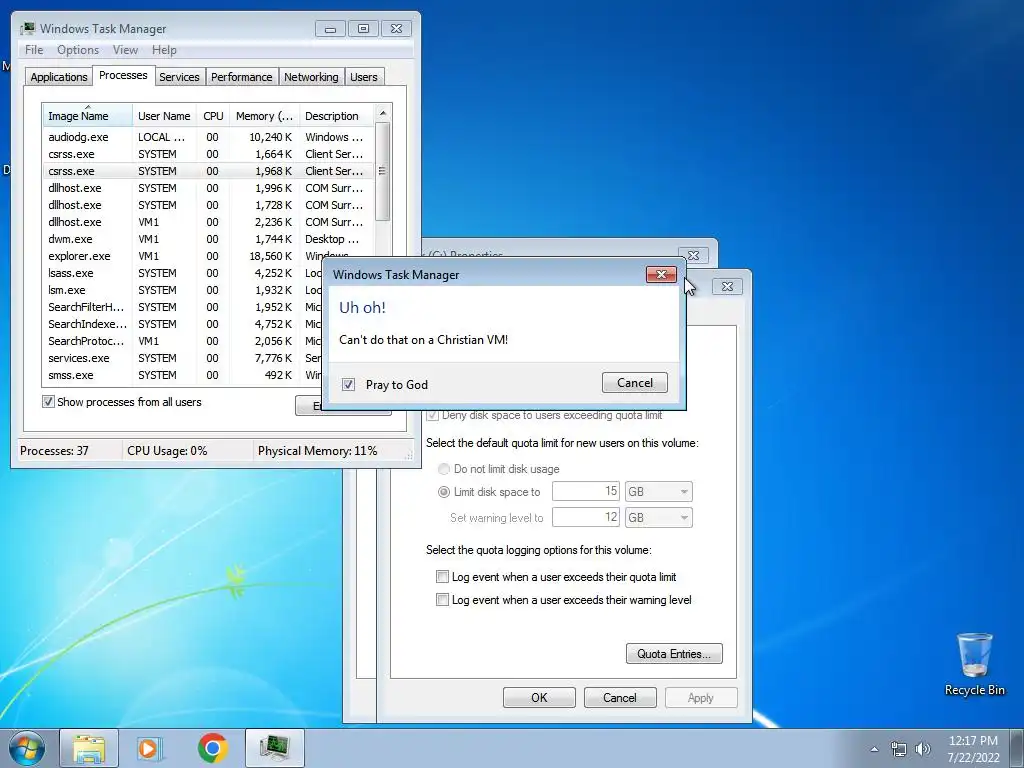Click the Processes: 37 status entry

(54, 451)
